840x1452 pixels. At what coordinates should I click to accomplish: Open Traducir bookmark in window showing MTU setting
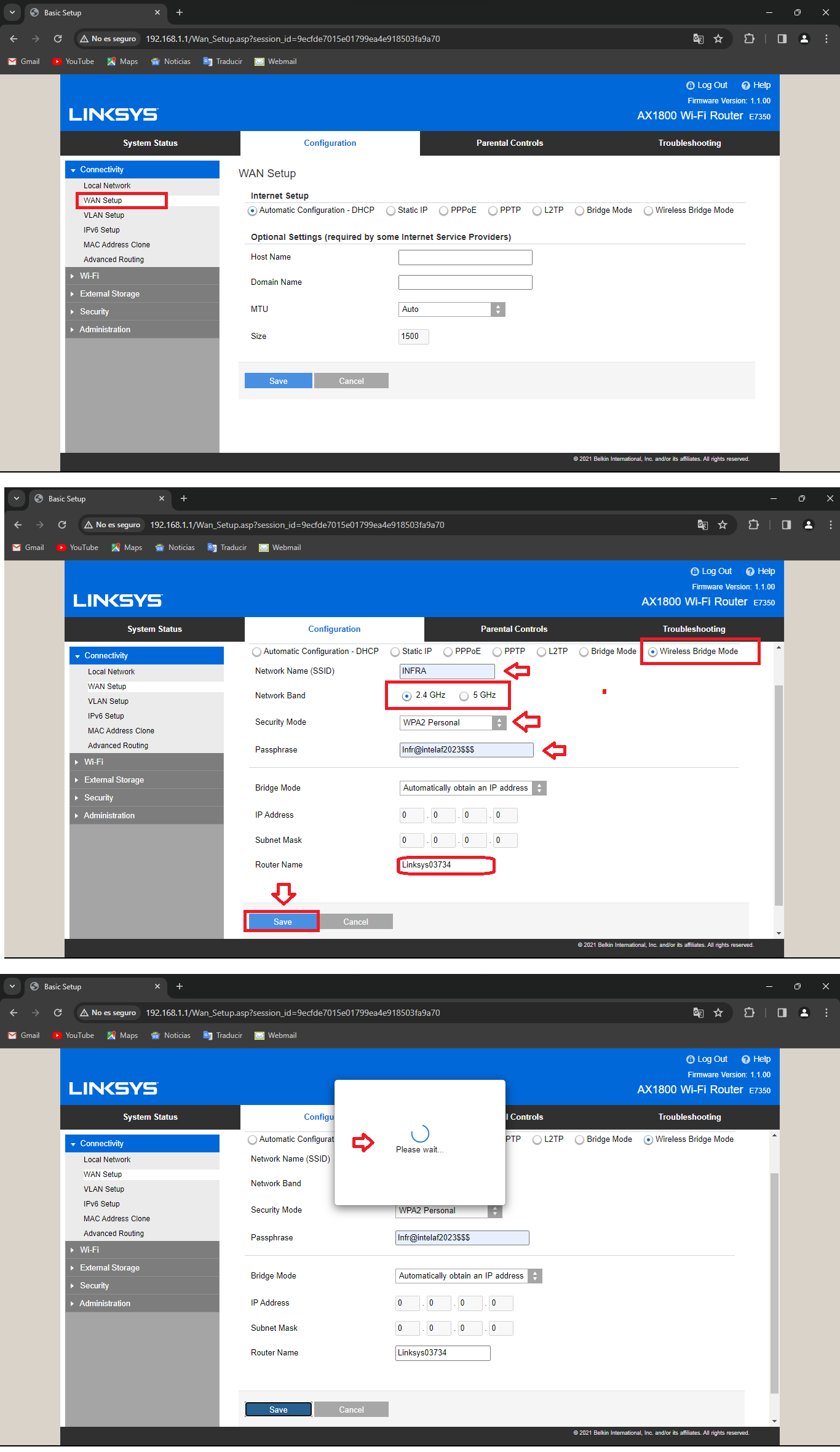coord(223,62)
